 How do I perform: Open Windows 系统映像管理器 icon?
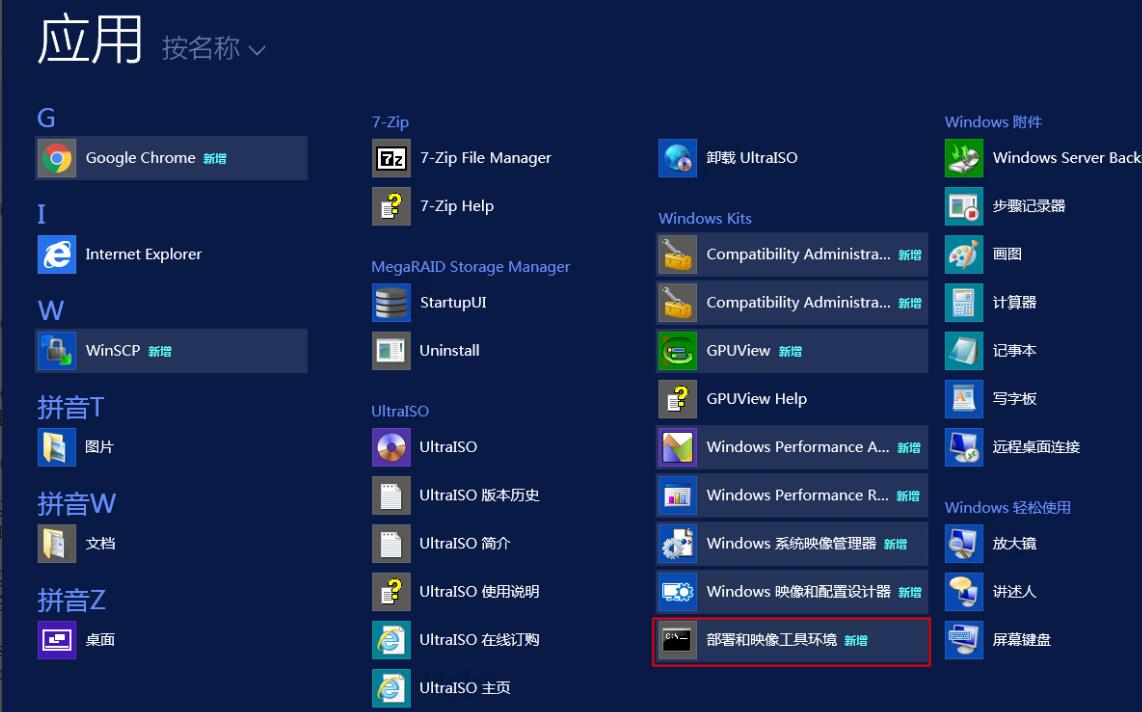[x=677, y=544]
